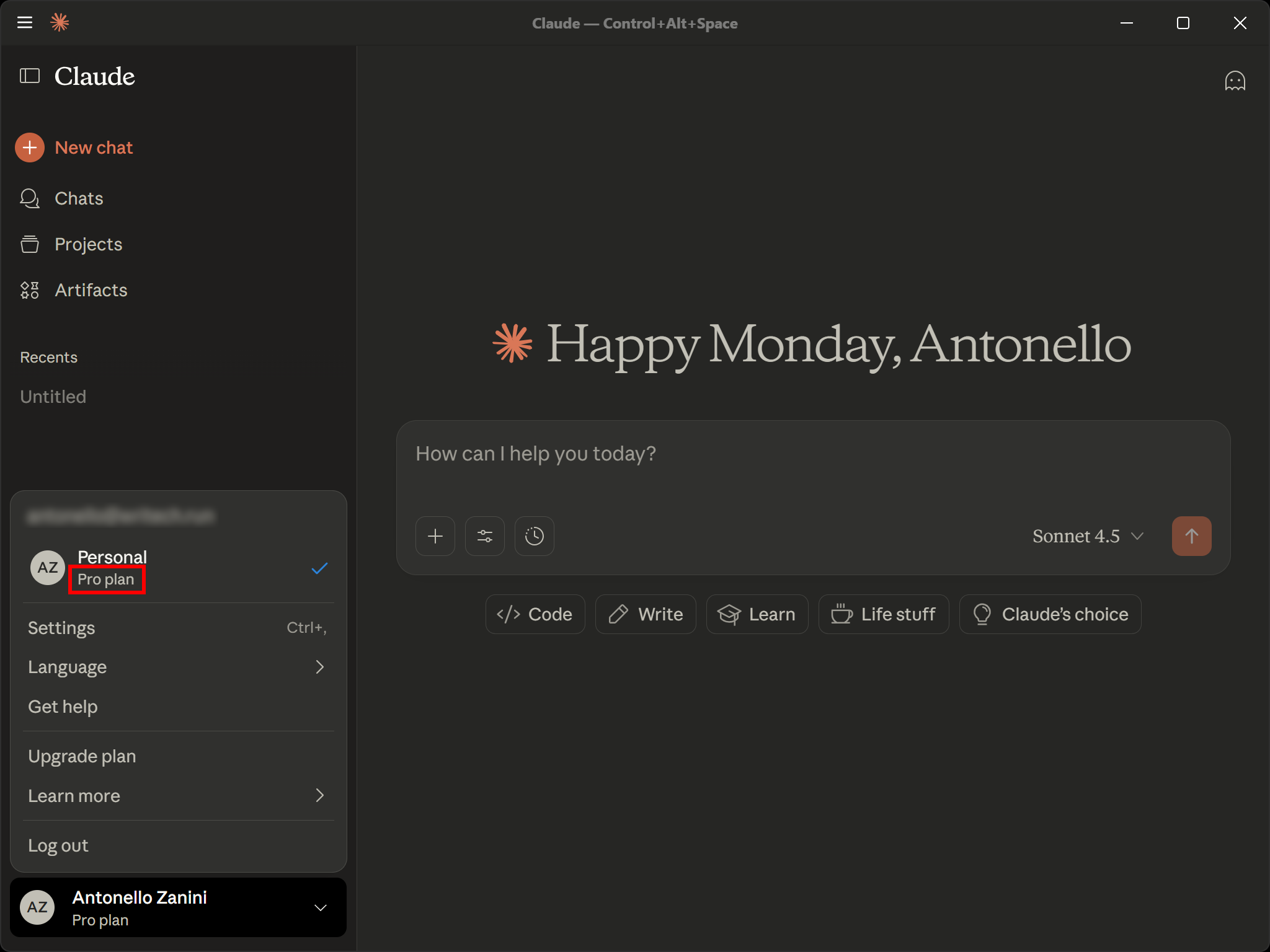Collapse the sidebar panel icon

pos(30,76)
